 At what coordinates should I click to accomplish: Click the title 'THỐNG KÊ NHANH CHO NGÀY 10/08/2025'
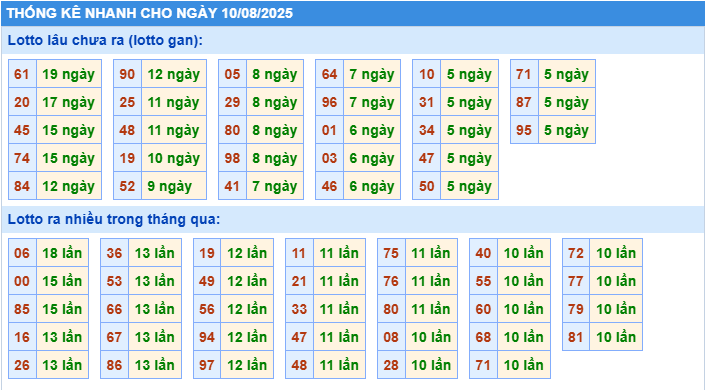coord(150,13)
